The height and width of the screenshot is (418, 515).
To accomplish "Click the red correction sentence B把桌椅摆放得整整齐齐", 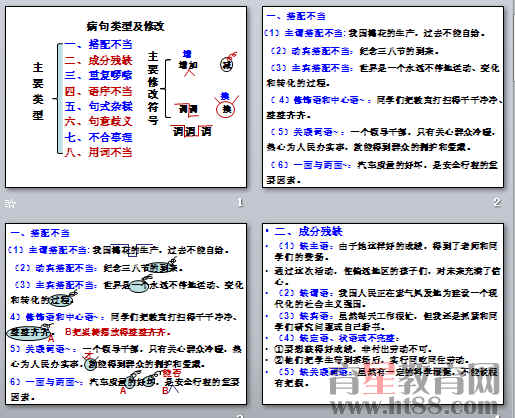I will pos(118,332).
